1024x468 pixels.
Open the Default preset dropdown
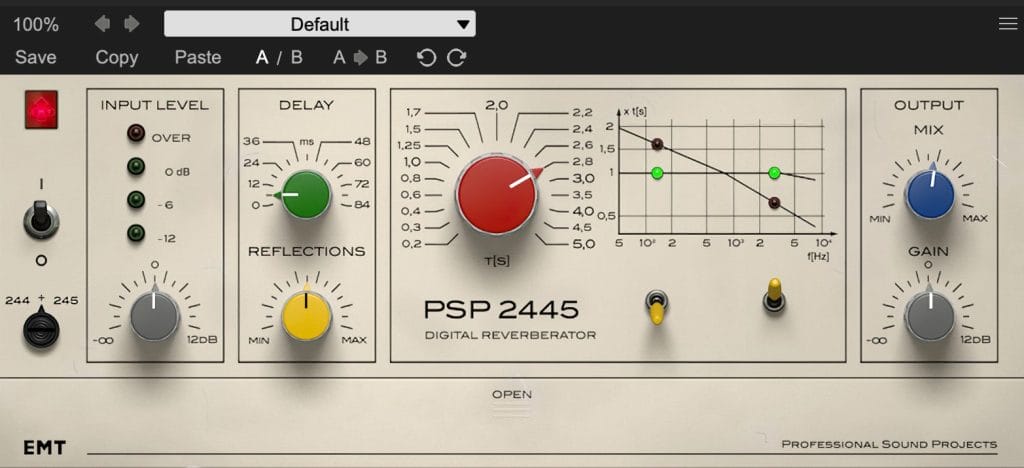[320, 24]
